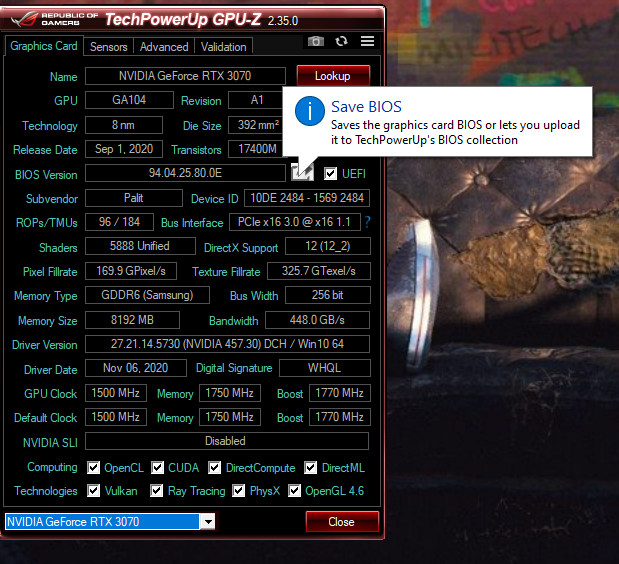Click the Bus Width field 256 bit
This screenshot has width=619, height=564.
pyautogui.click(x=328, y=295)
